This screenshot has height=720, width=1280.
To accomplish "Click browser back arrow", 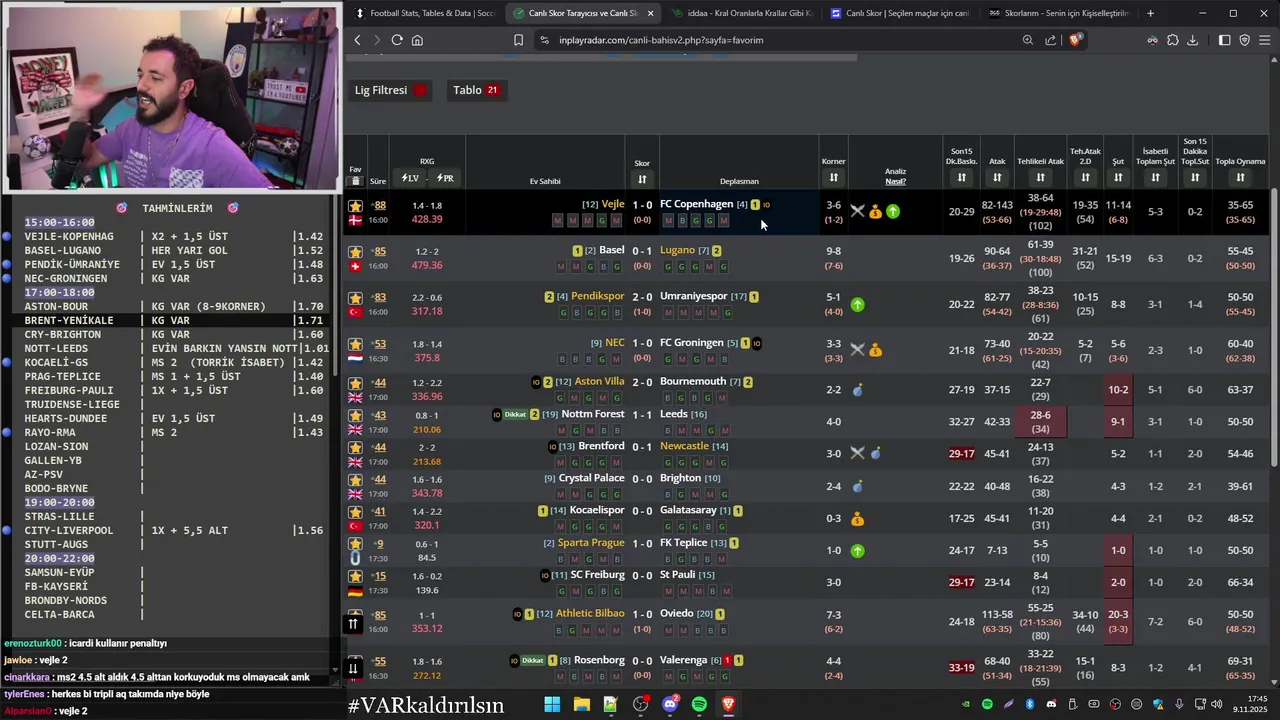I will [x=357, y=40].
